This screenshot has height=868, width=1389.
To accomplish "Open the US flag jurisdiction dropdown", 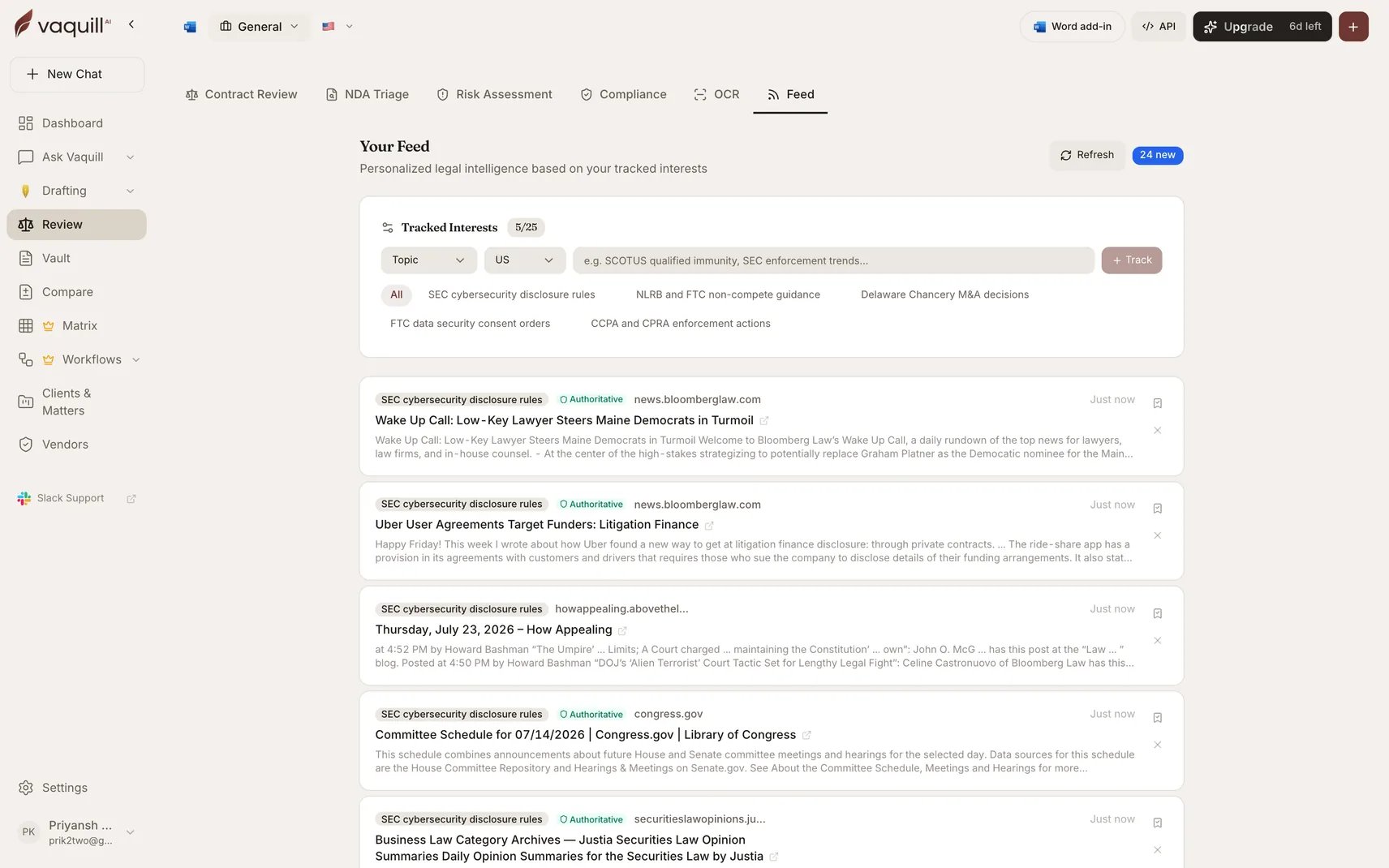I will tap(338, 27).
